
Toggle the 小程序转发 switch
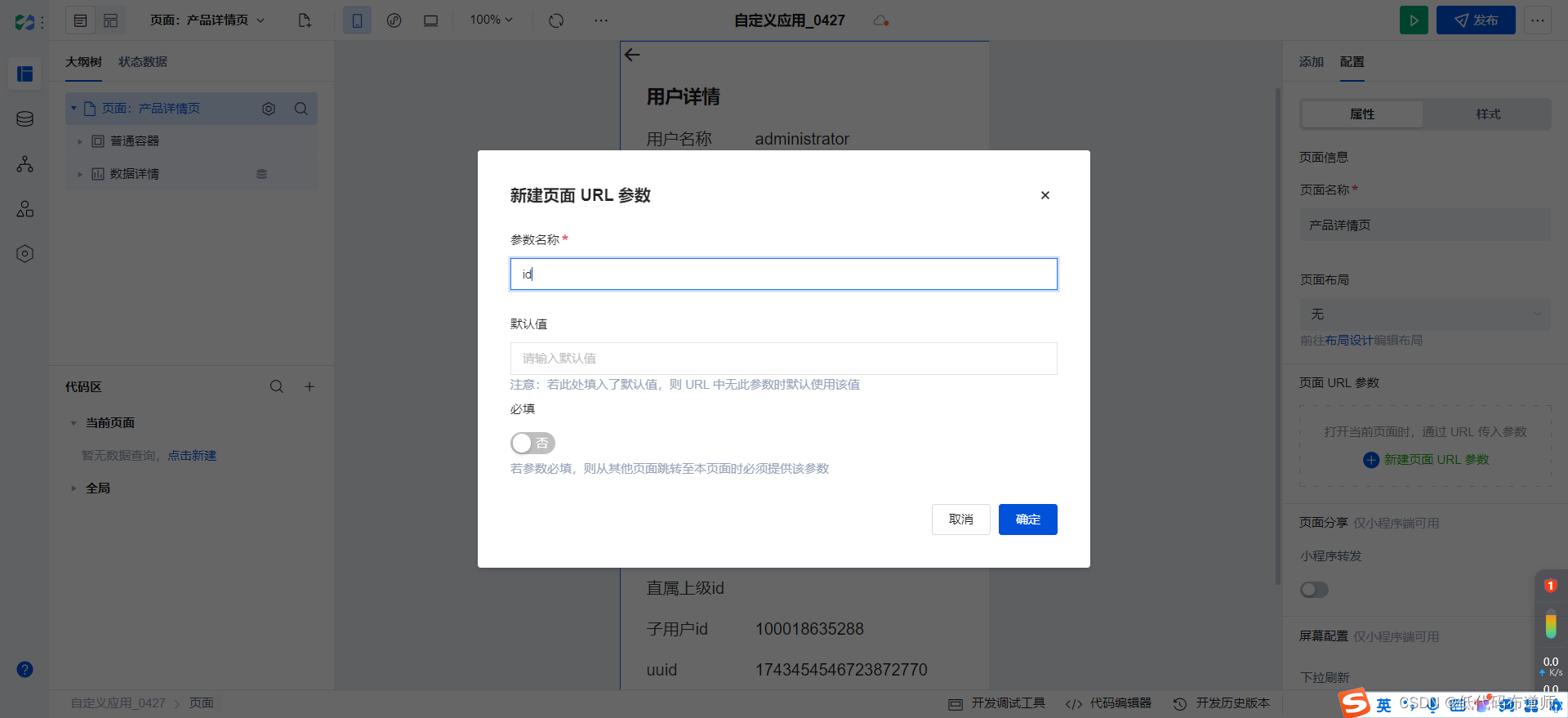click(1314, 590)
